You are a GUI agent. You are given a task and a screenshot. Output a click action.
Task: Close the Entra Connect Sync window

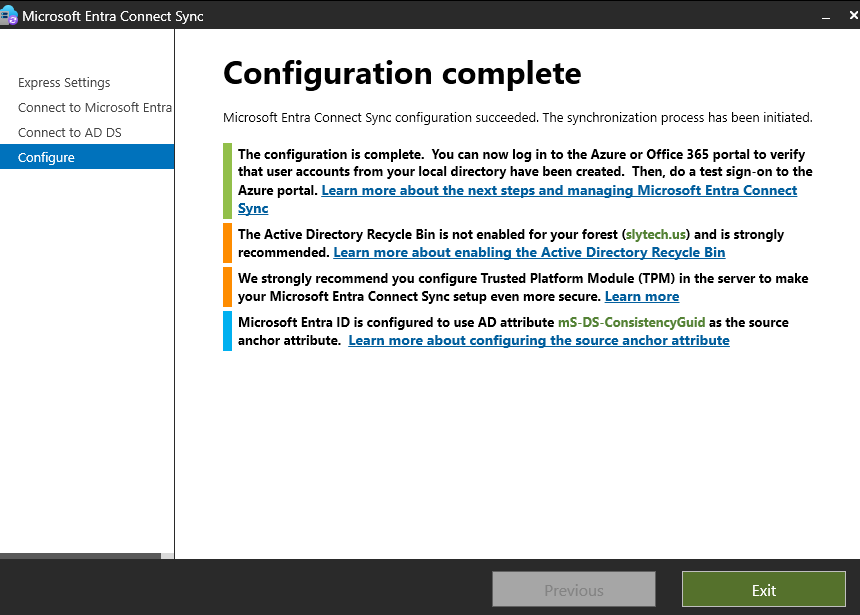click(853, 16)
